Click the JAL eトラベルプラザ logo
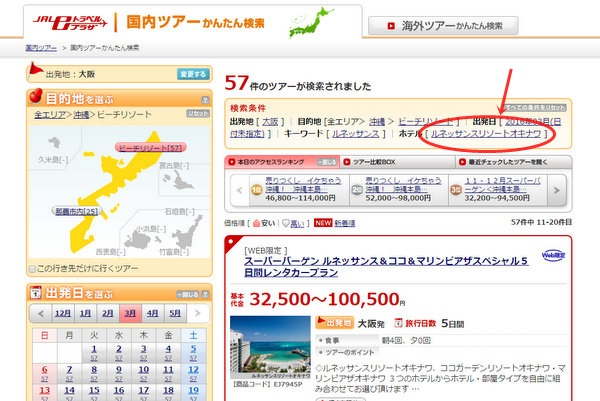Viewport: 600px width, 401px height. (70, 23)
